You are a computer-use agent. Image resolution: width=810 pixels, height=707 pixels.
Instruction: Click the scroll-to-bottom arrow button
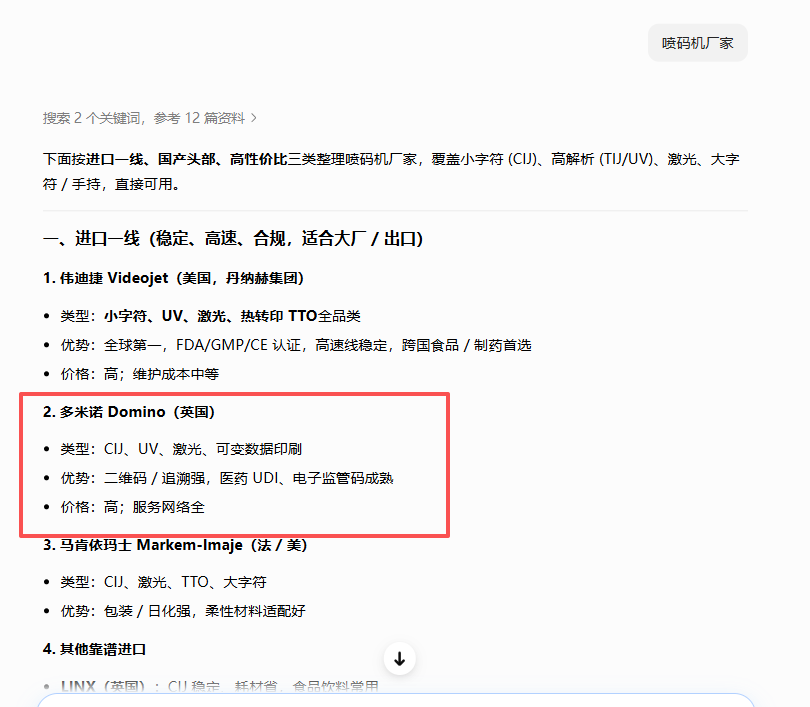point(399,659)
